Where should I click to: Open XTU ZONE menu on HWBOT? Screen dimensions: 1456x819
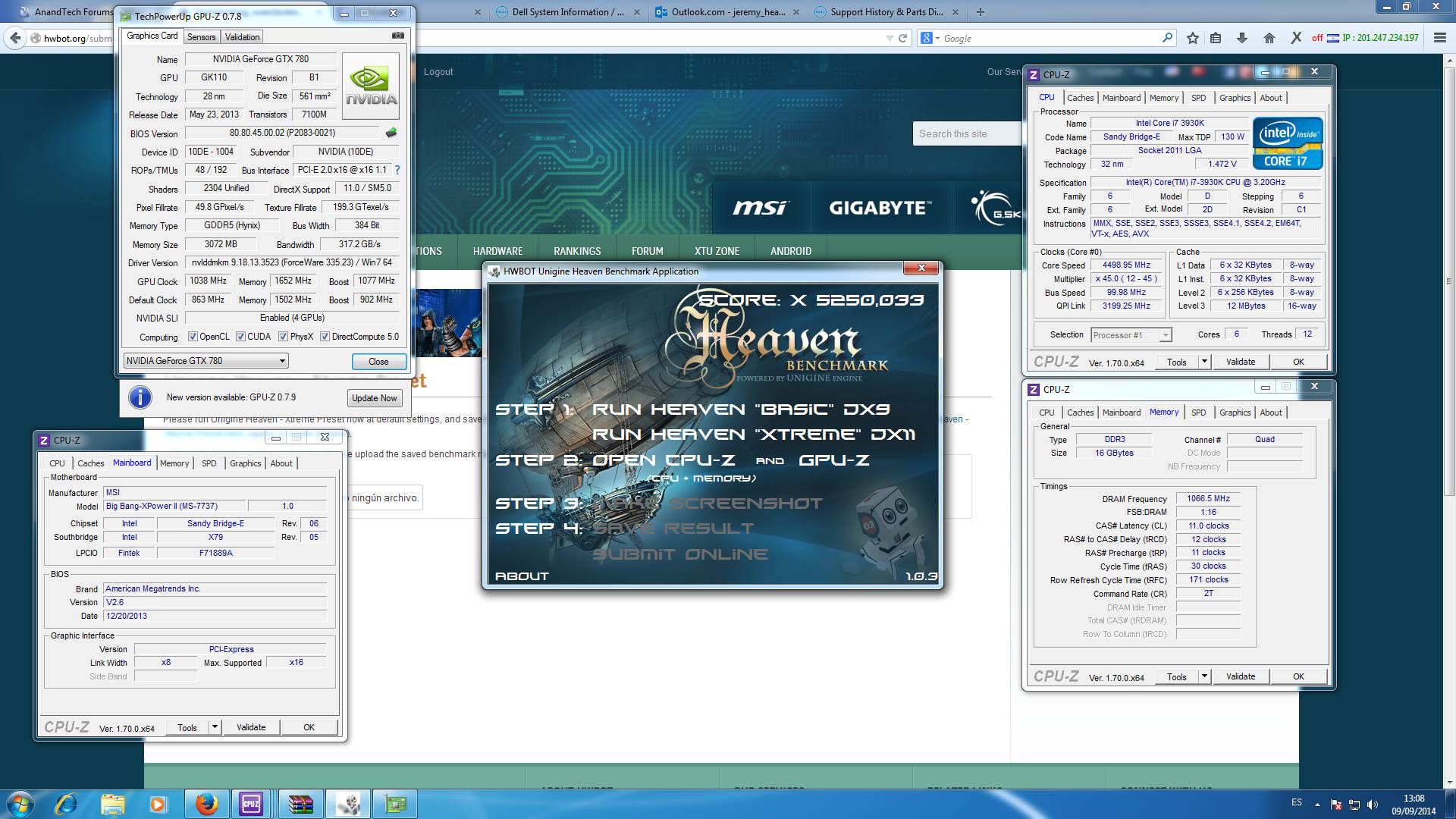point(717,251)
